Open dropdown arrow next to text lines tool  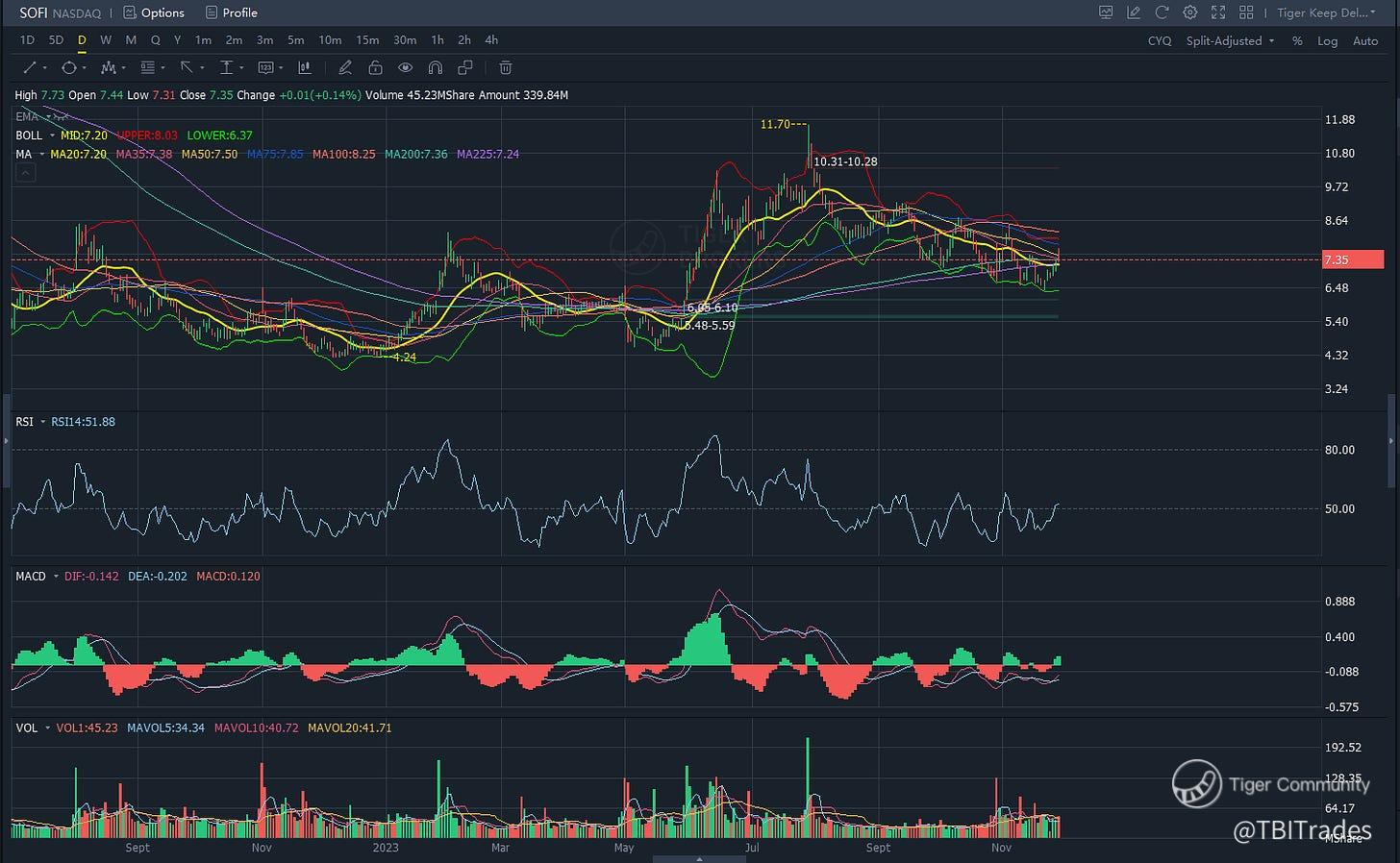pos(162,68)
